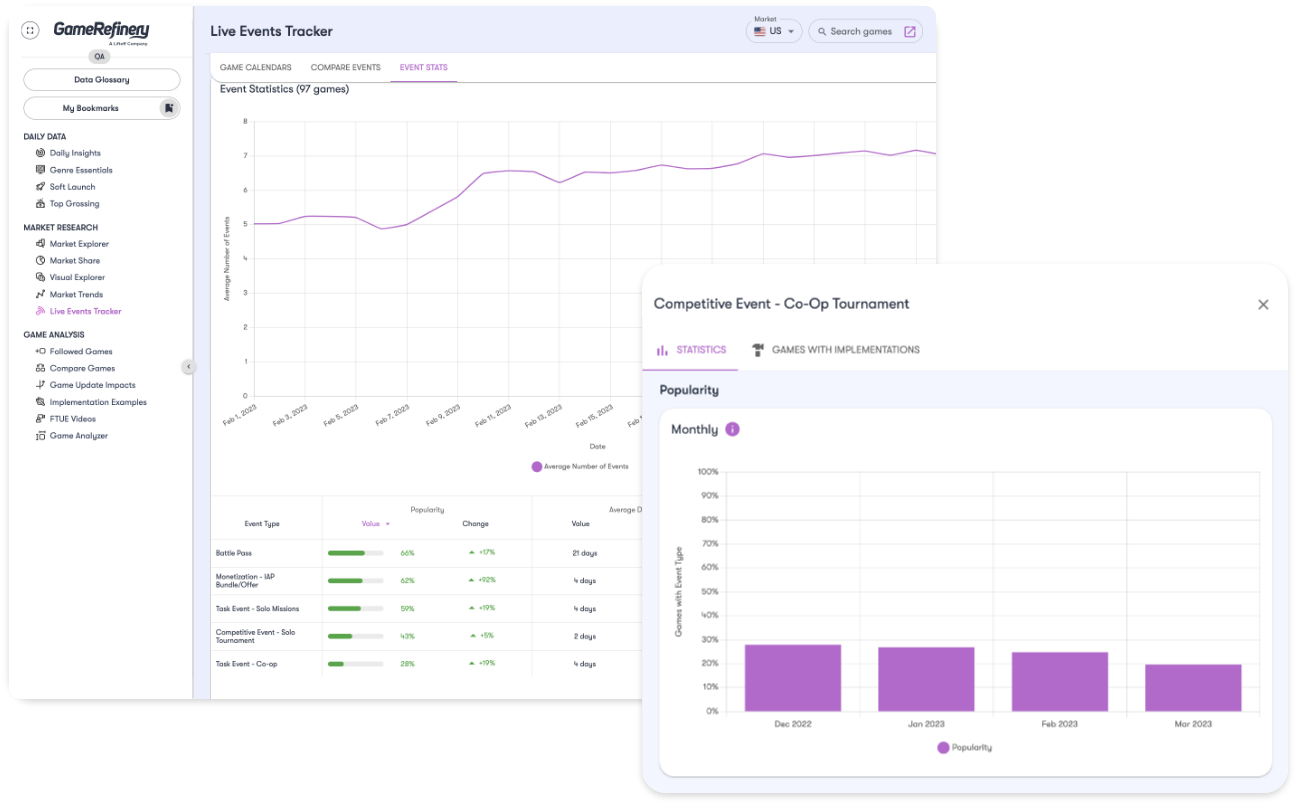Open Market Explorer under Market Research
Viewport: 1297px width, 805px height.
point(78,243)
